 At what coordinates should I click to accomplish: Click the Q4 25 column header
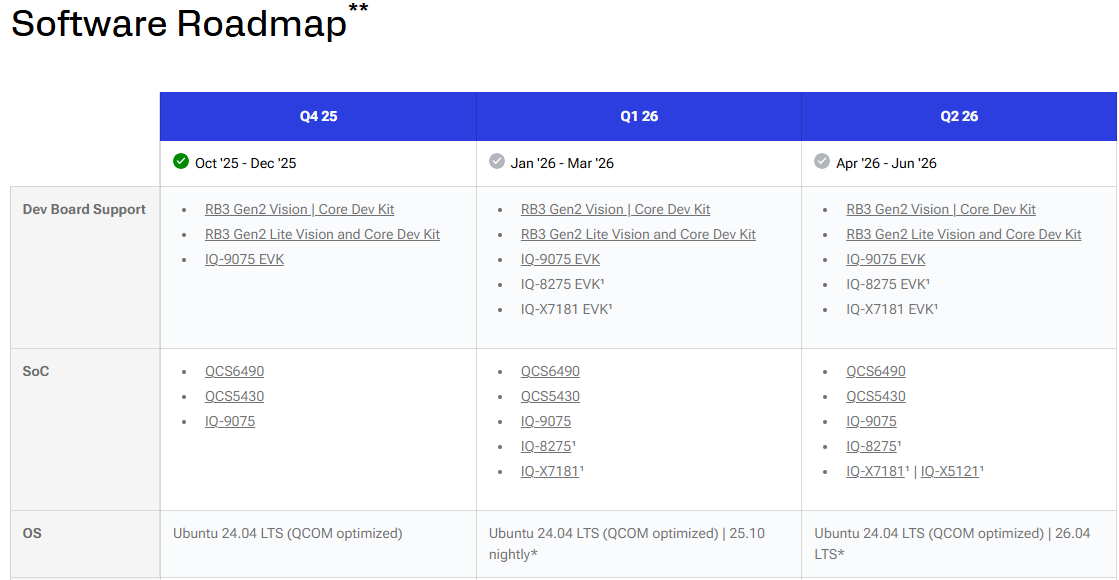[x=318, y=116]
